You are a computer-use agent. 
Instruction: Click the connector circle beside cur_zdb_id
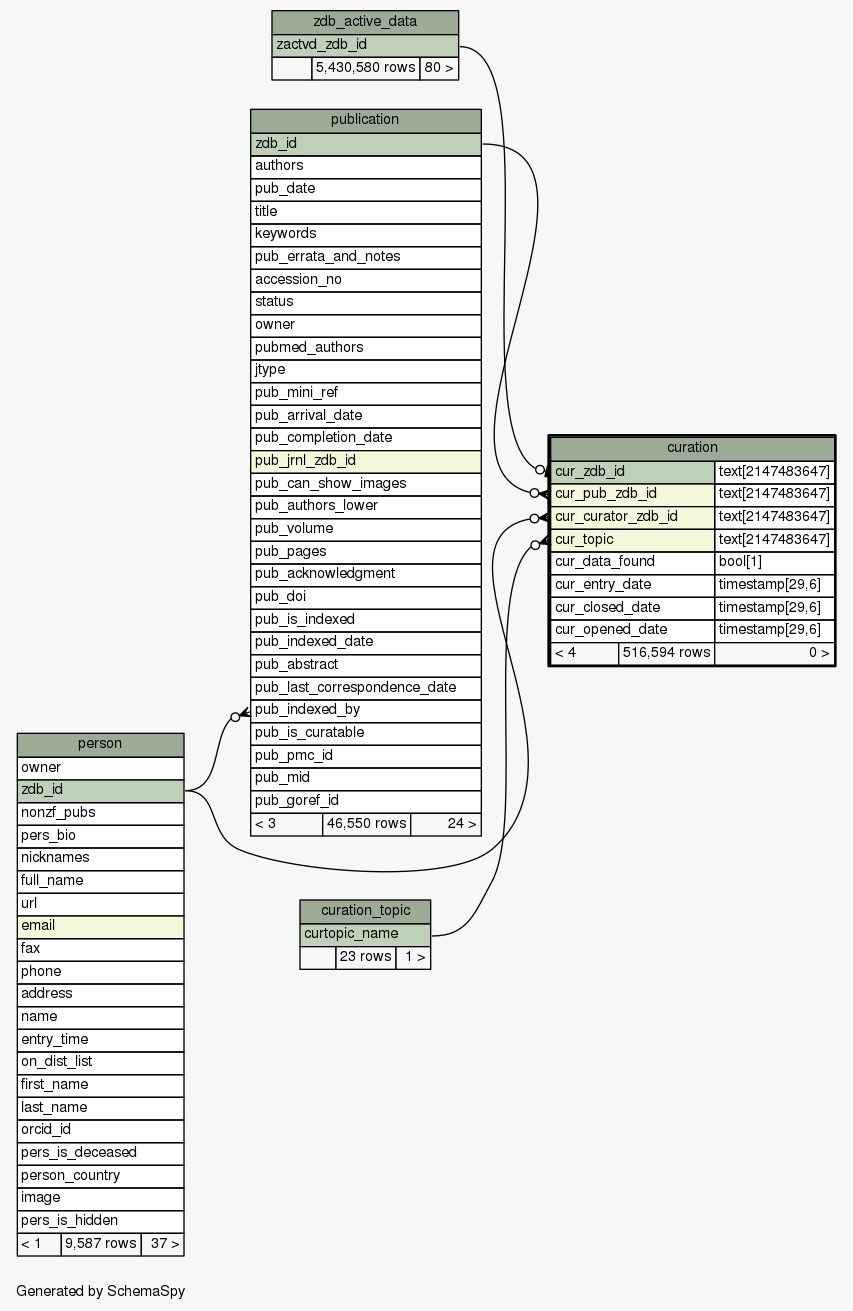(x=540, y=469)
